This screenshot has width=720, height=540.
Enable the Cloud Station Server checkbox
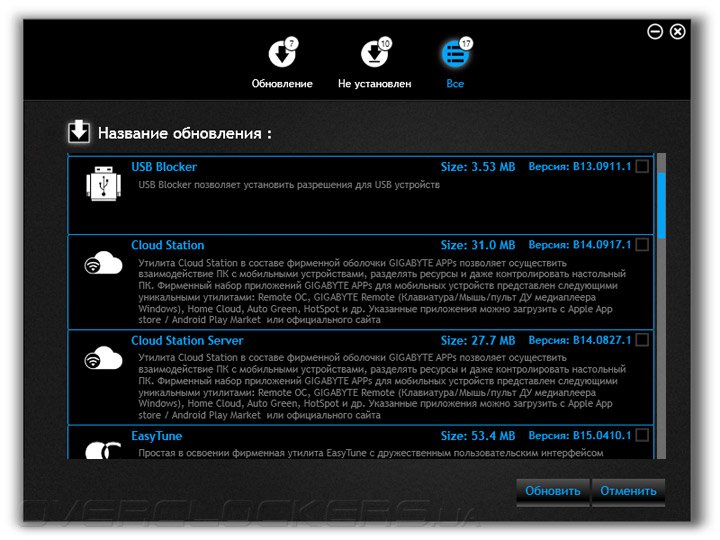pos(642,340)
